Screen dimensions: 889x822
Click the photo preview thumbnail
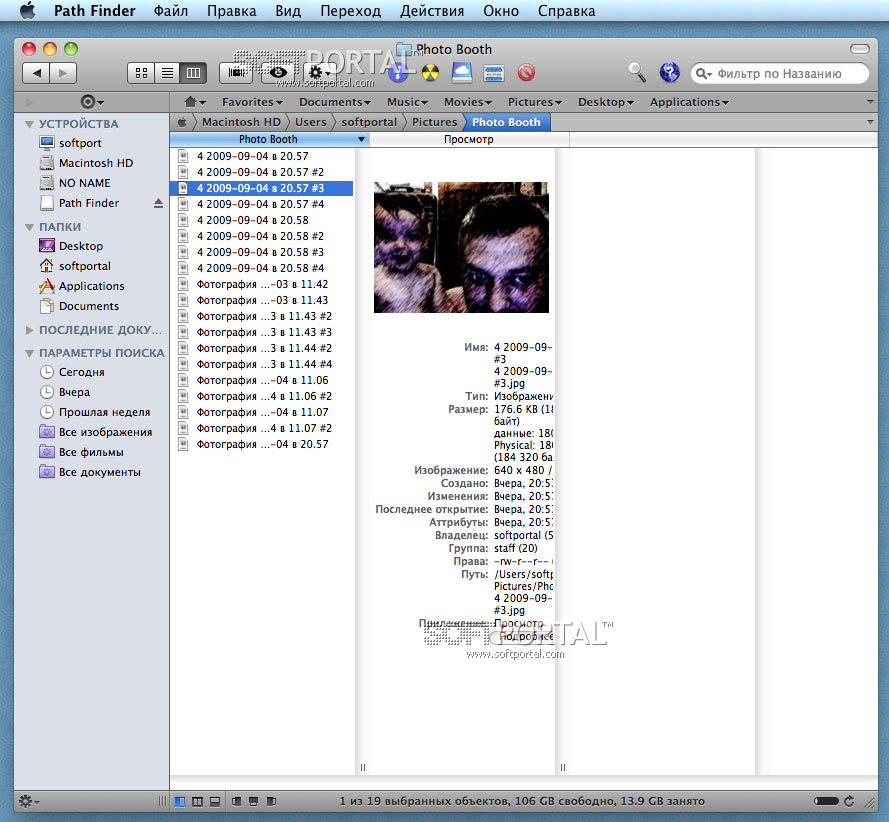(461, 247)
